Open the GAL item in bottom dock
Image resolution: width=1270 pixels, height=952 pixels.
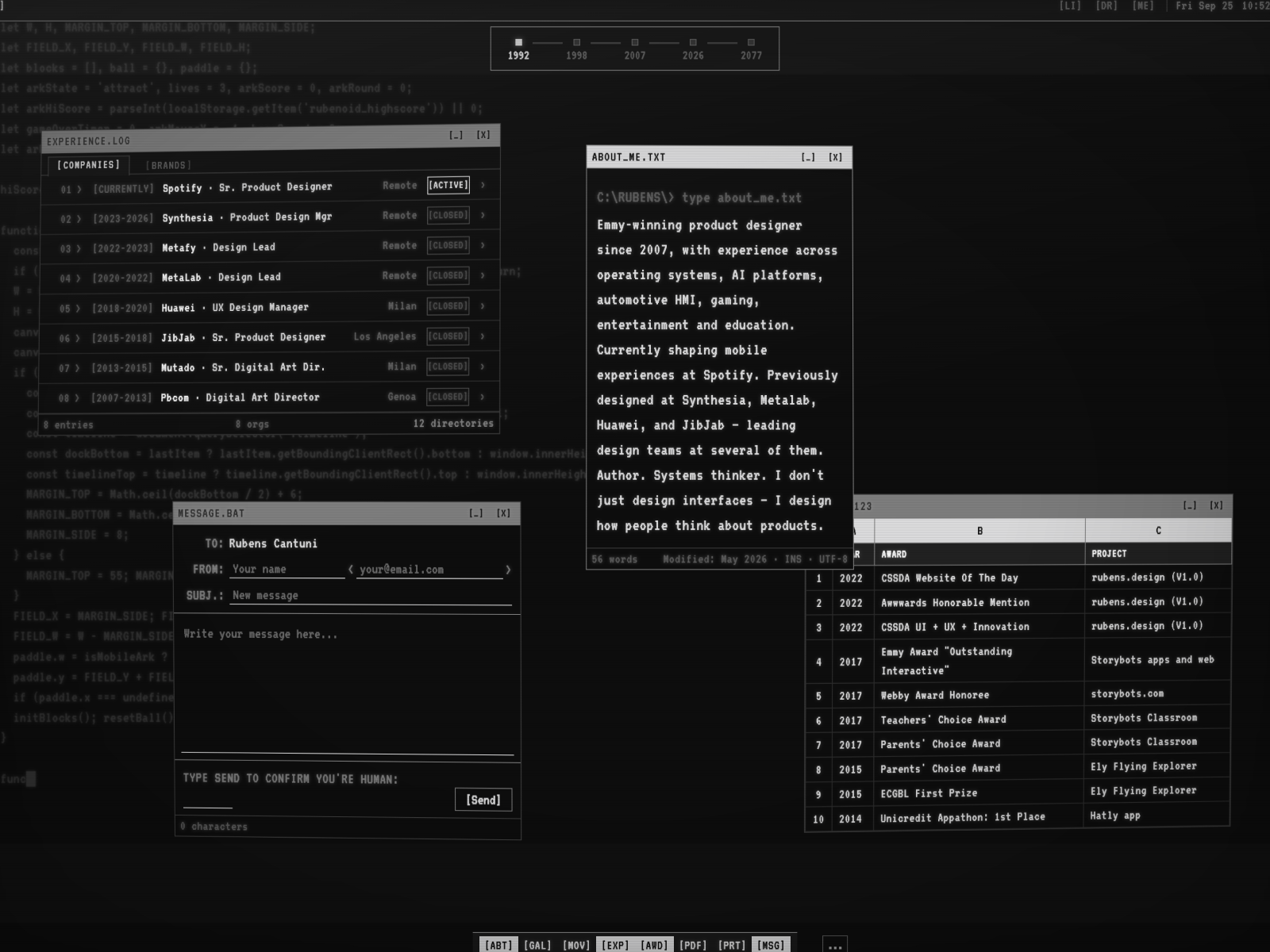tap(537, 945)
